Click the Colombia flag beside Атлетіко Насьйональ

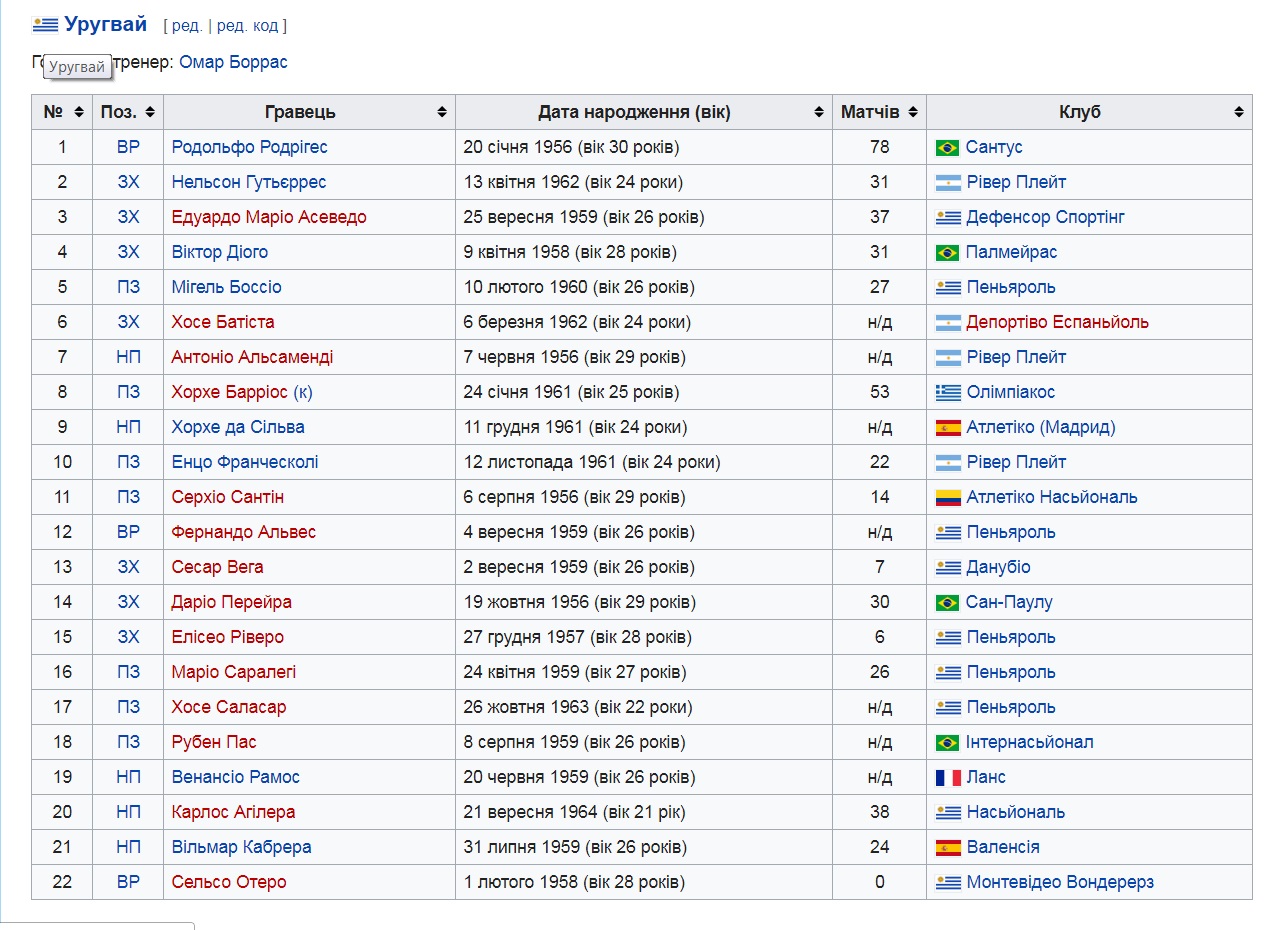tap(947, 498)
